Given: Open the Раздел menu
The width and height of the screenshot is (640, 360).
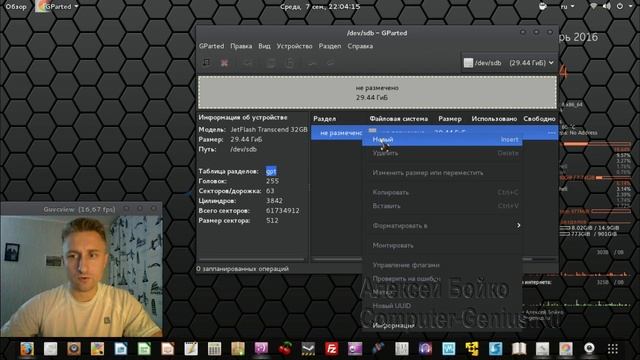Looking at the screenshot, I should (x=330, y=46).
